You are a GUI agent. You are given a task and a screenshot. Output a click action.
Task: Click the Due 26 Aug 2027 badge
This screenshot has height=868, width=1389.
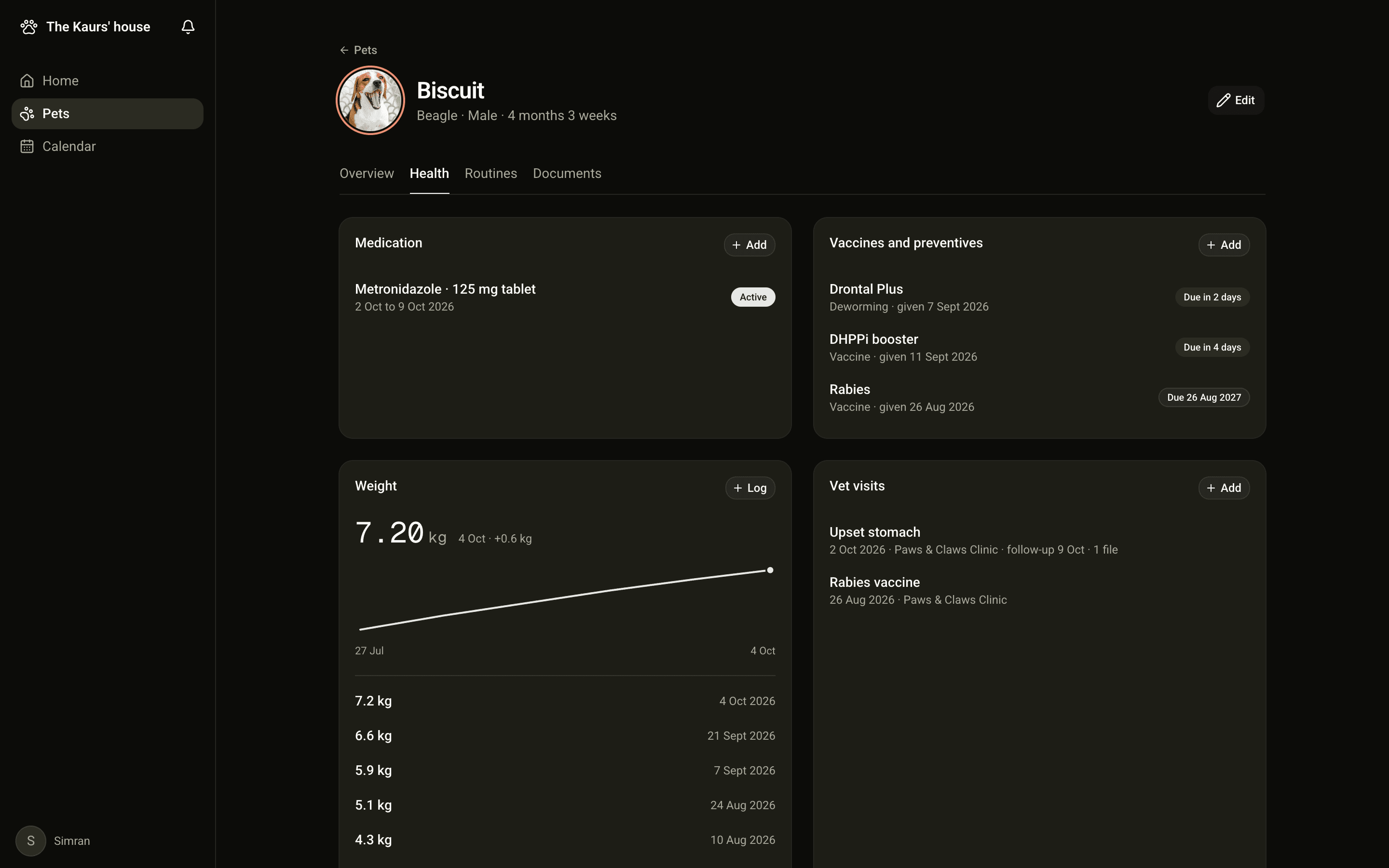point(1204,397)
